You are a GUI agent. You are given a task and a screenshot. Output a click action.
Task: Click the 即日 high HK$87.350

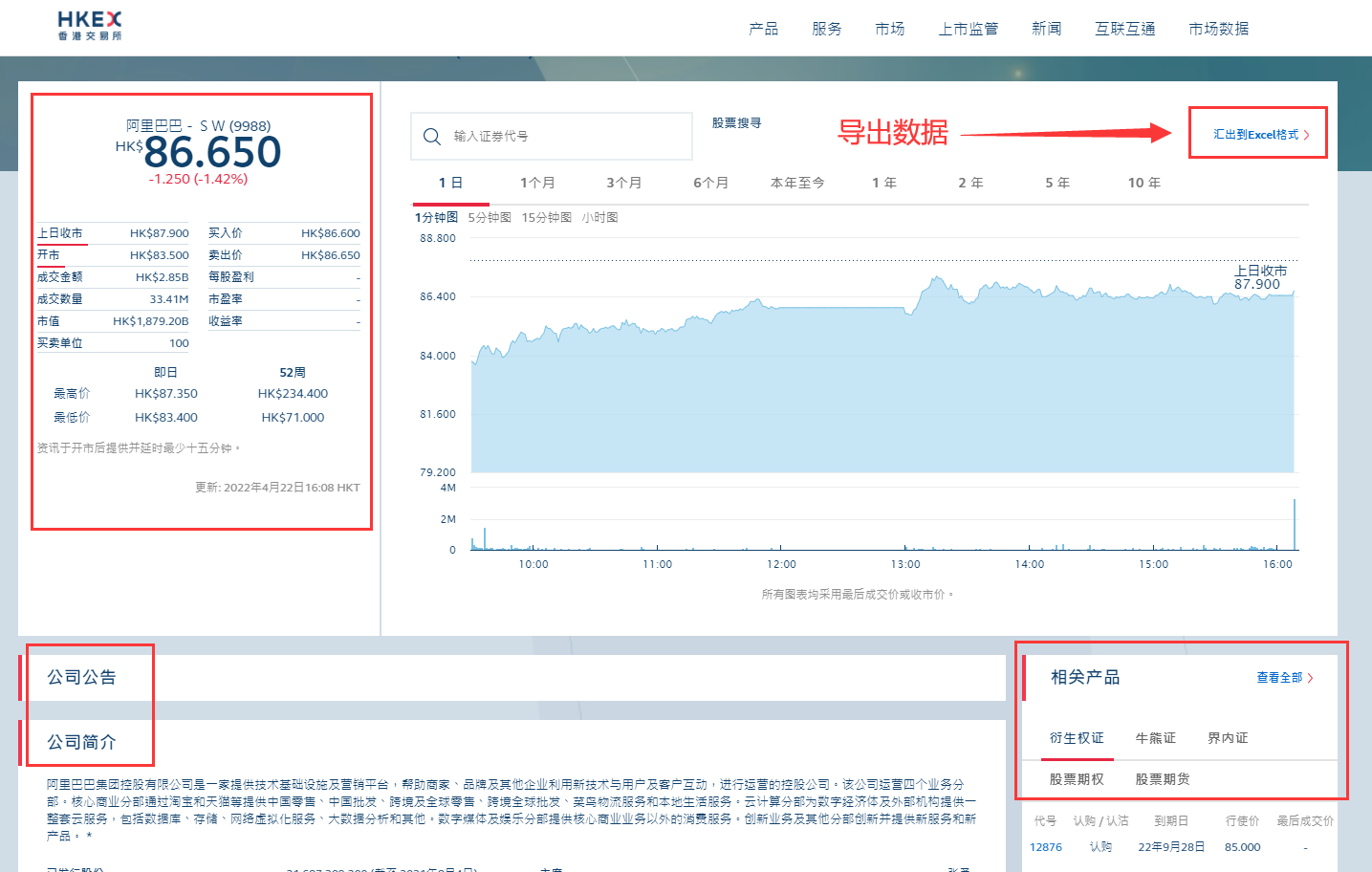[166, 394]
